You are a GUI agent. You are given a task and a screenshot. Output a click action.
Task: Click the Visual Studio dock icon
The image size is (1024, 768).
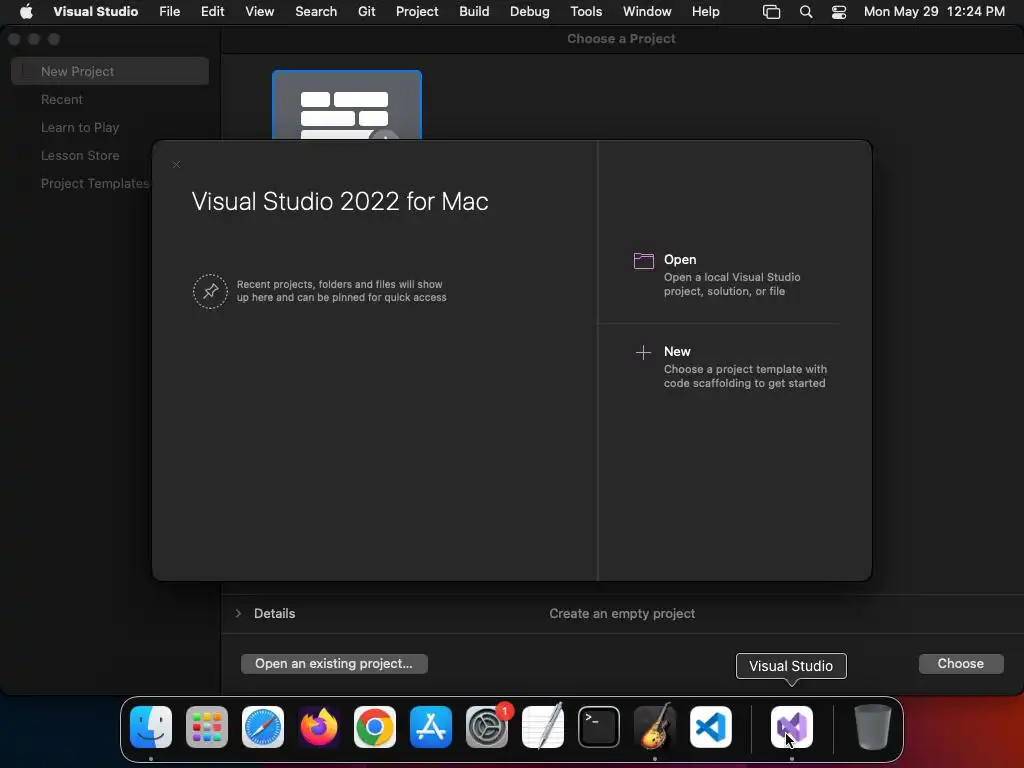click(792, 727)
